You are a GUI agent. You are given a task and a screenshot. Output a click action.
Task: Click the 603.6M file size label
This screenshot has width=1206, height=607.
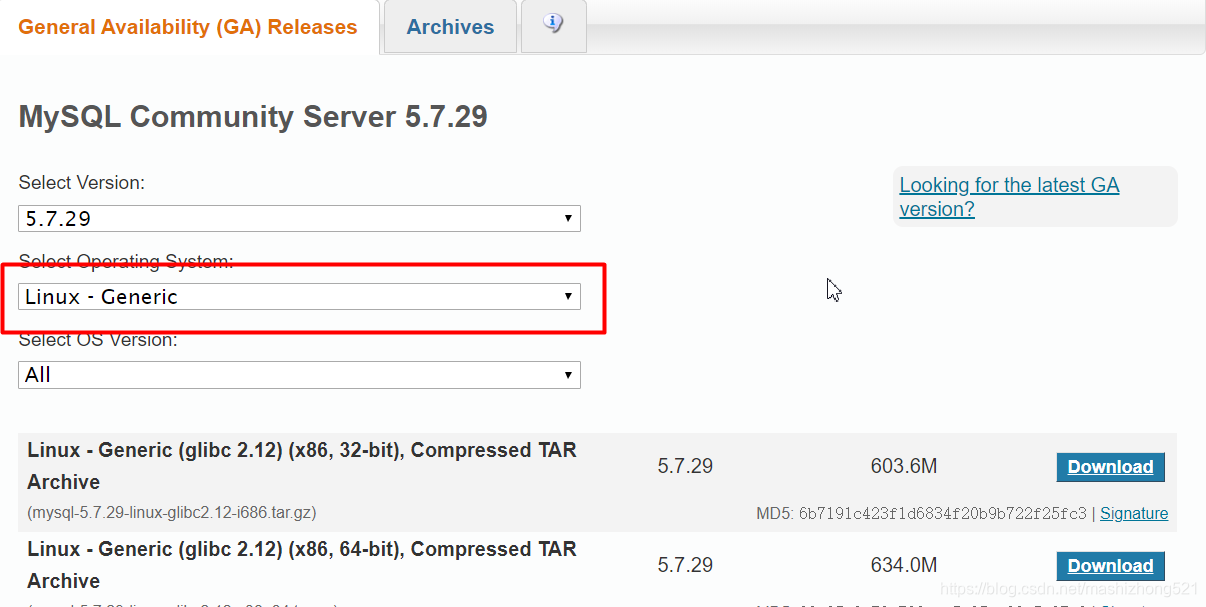pyautogui.click(x=904, y=466)
